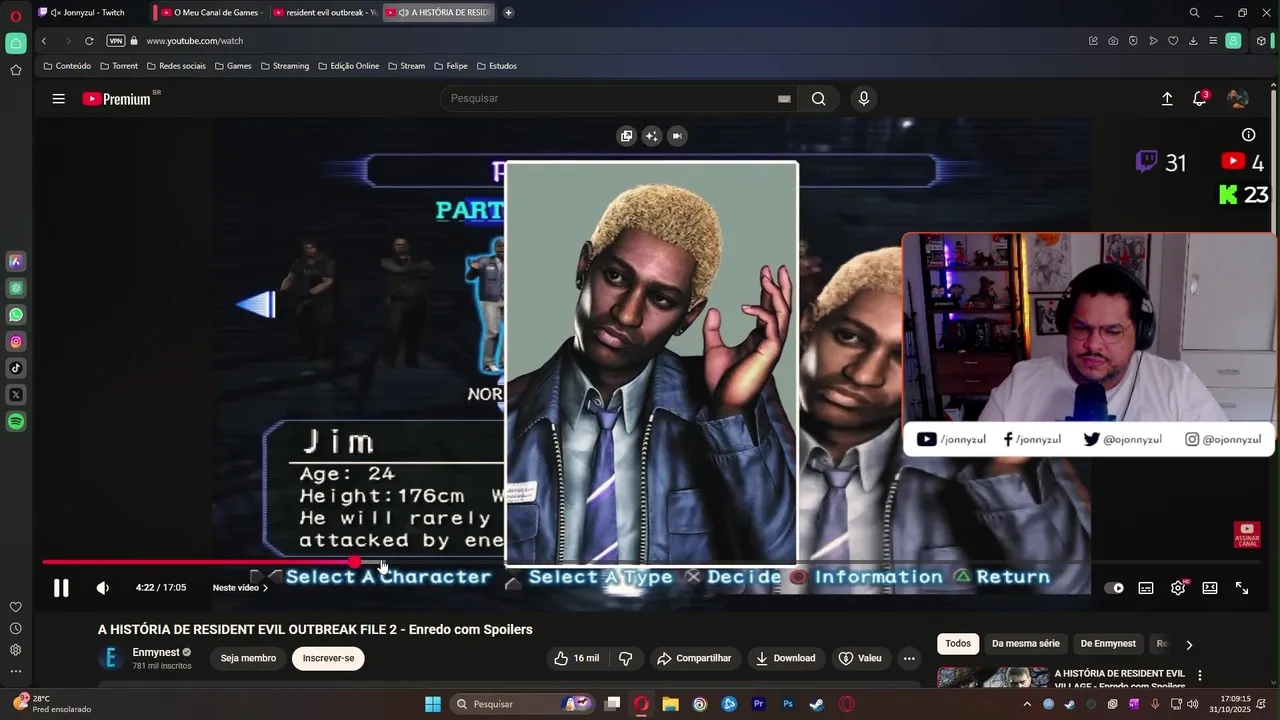Show next filter chips arrow

tap(1189, 644)
